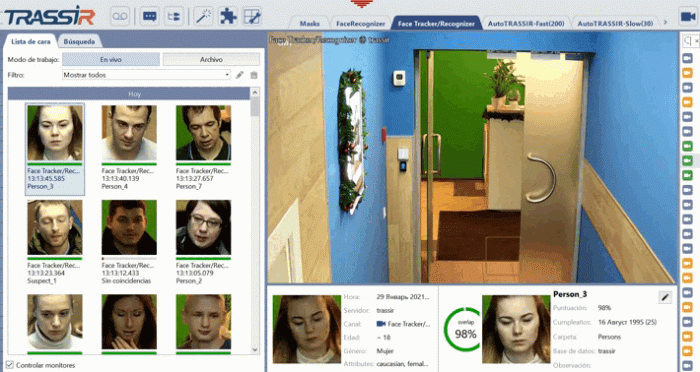Switch to the Búsqueda tab
This screenshot has height=372, width=700.
click(x=79, y=41)
